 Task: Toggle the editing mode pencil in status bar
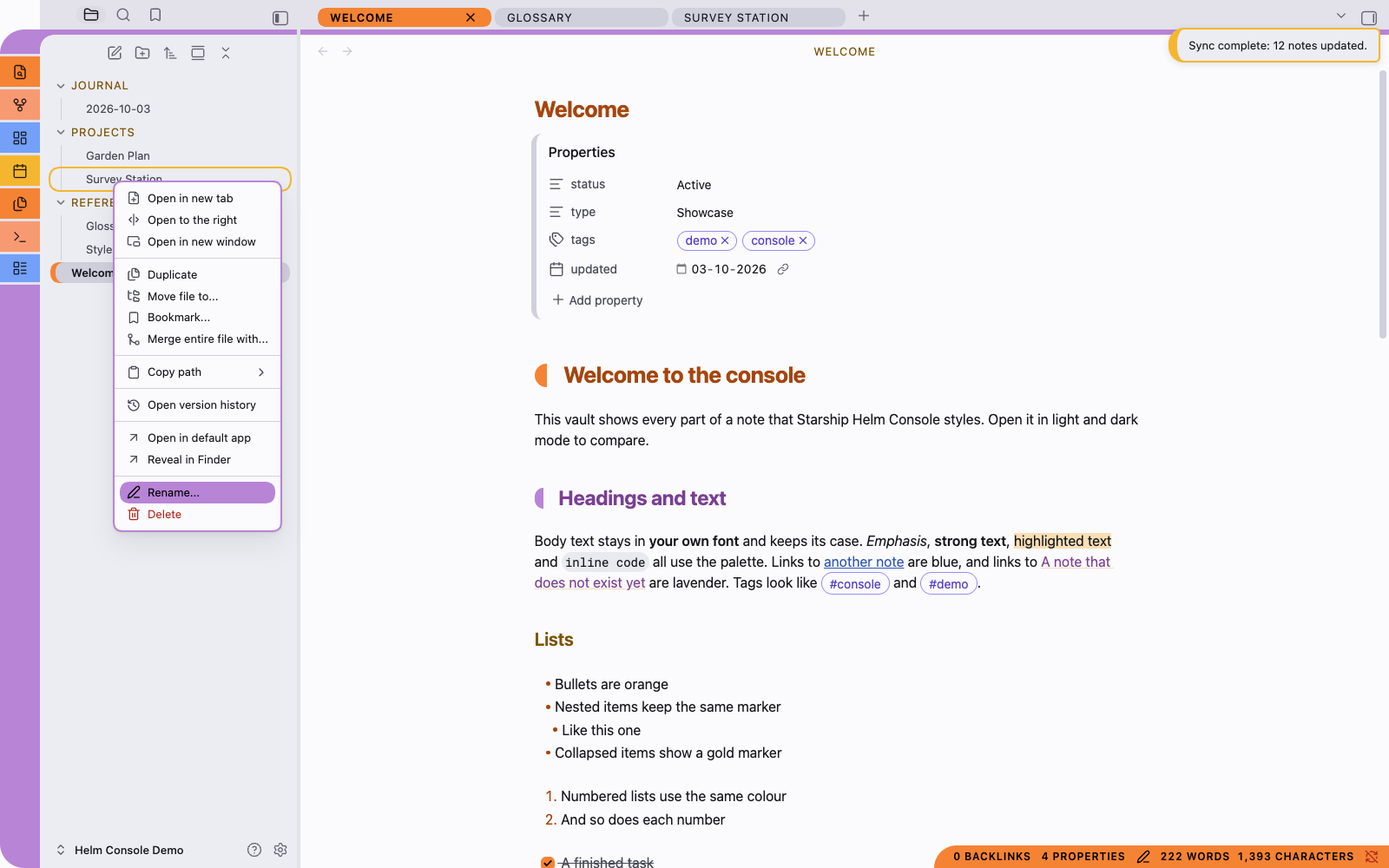(x=1143, y=857)
